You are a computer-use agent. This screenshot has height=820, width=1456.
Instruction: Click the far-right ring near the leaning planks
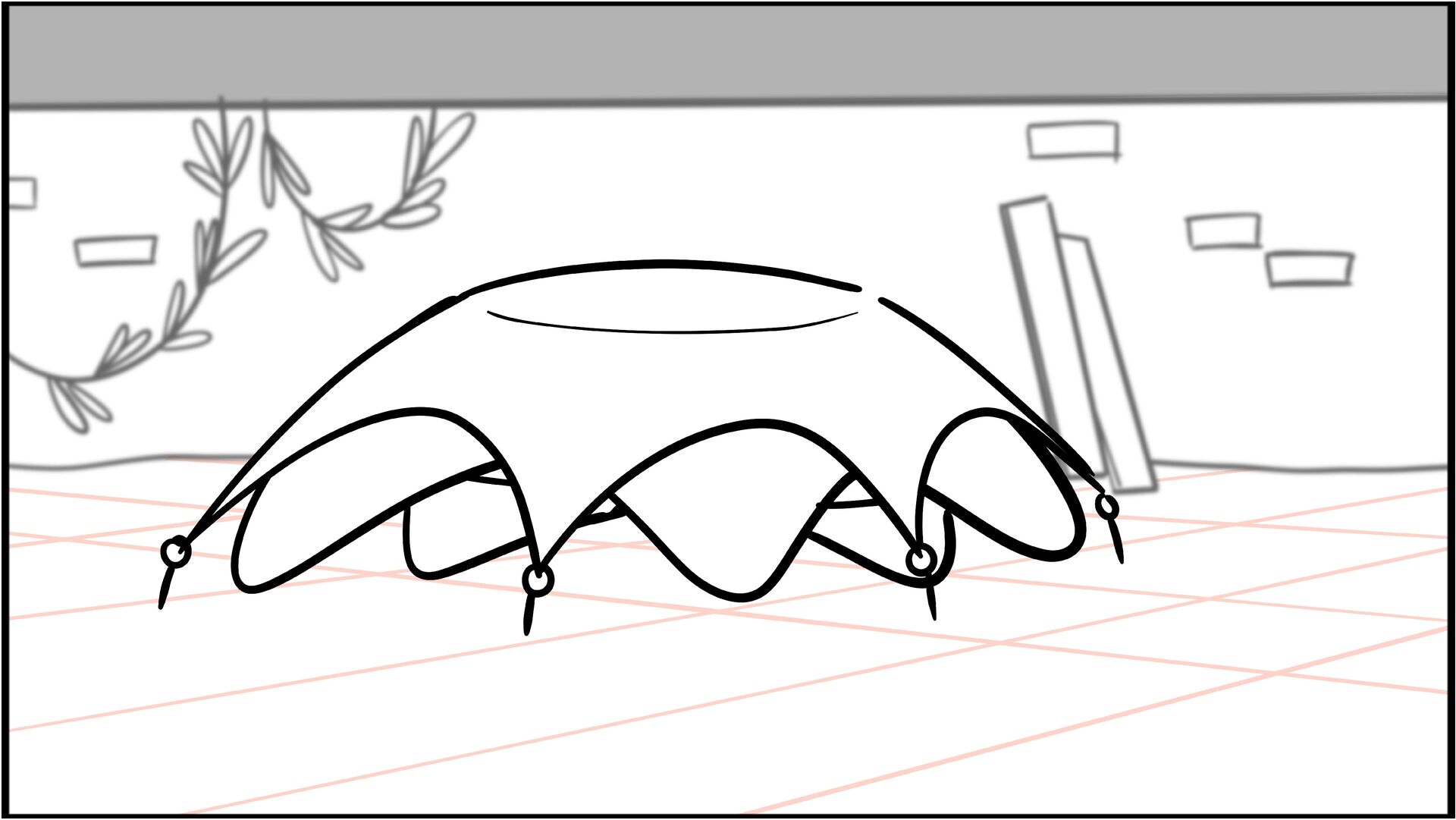click(x=1106, y=505)
